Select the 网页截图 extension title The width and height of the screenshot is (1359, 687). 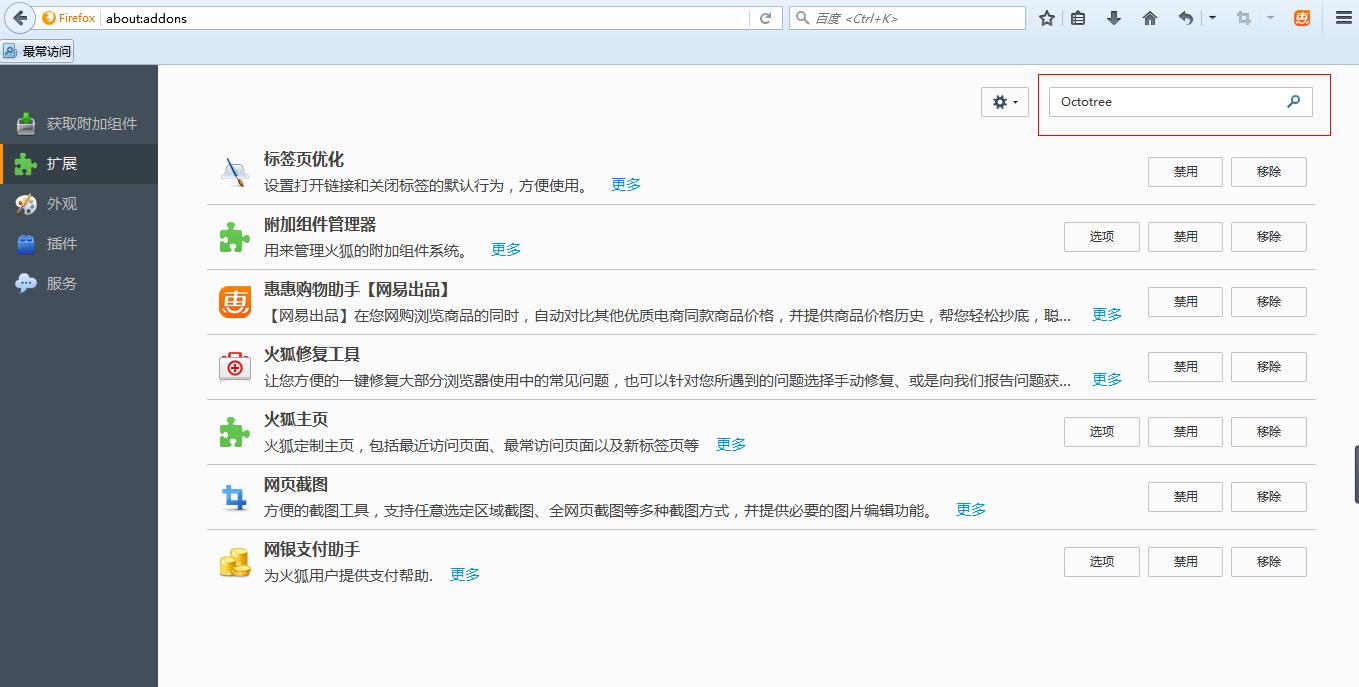(296, 485)
